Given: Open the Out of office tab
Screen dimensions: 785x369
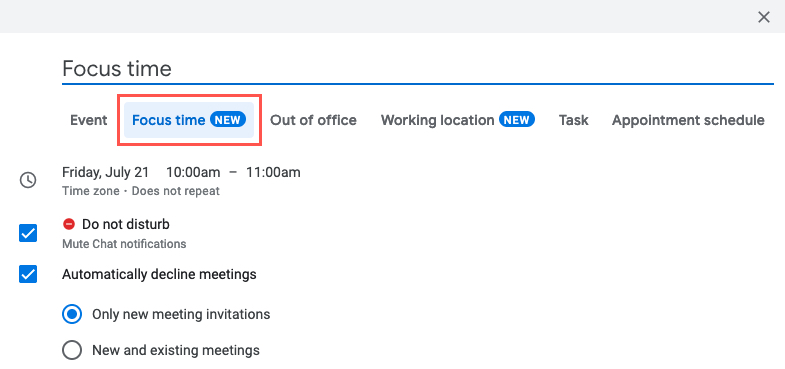Looking at the screenshot, I should coord(313,120).
